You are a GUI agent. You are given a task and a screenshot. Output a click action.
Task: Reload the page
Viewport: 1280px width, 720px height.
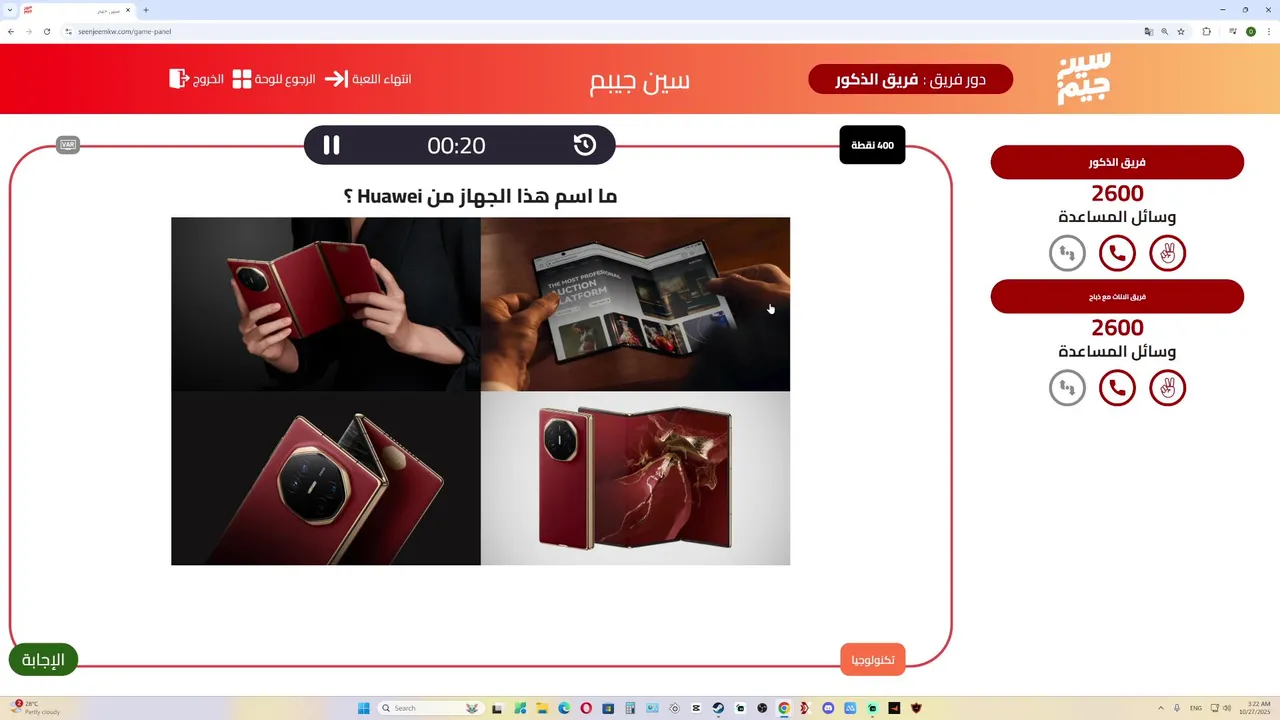point(46,31)
